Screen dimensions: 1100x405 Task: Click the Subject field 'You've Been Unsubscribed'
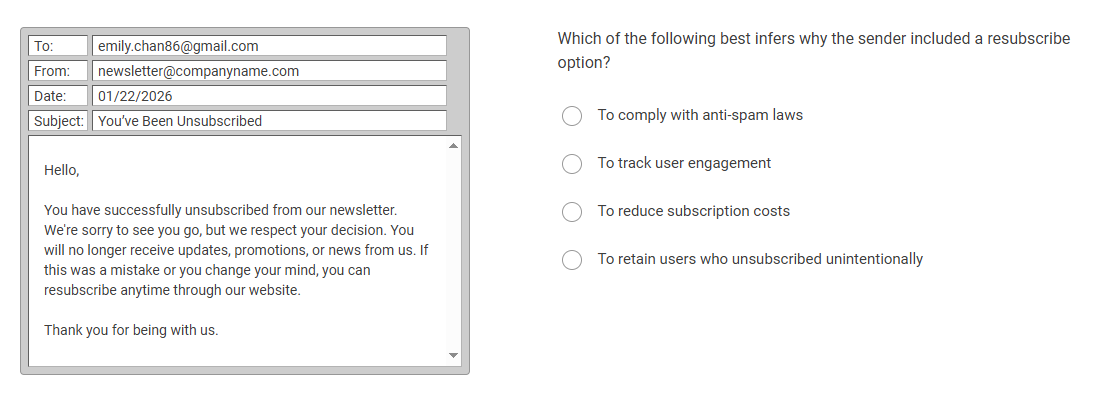point(269,121)
